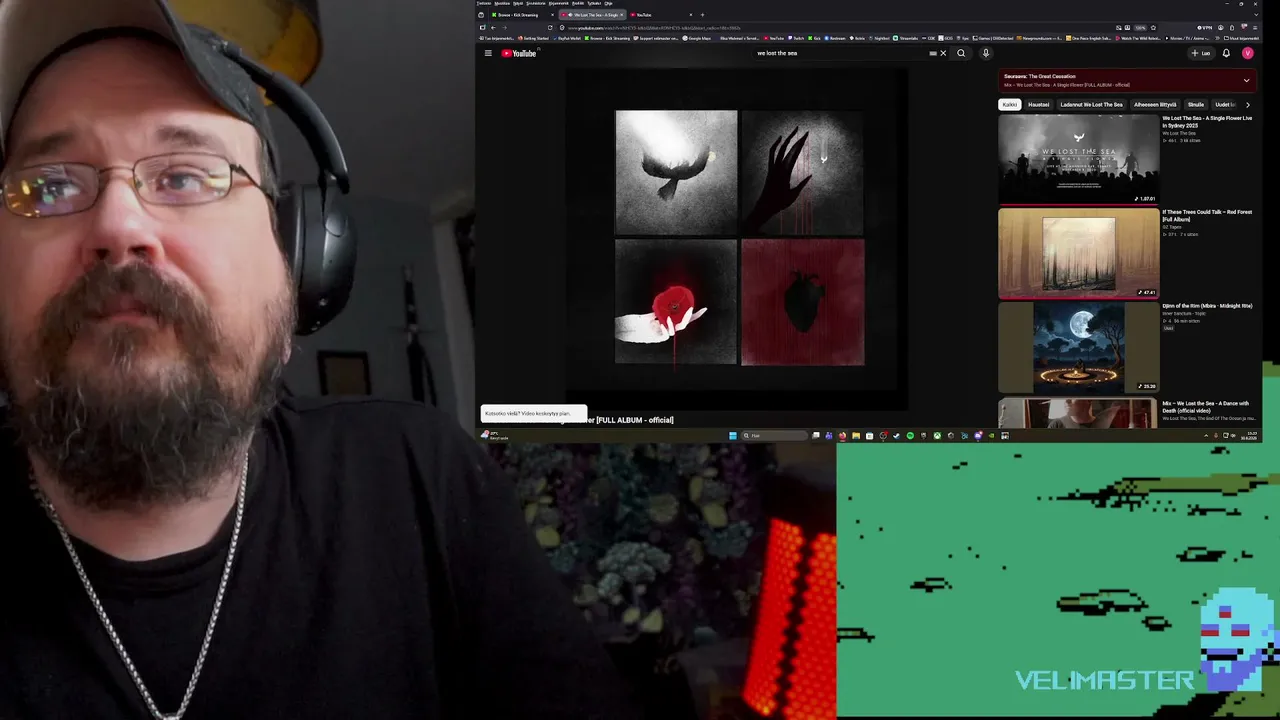Click the Luo create button
Viewport: 1280px width, 720px height.
tap(1201, 53)
